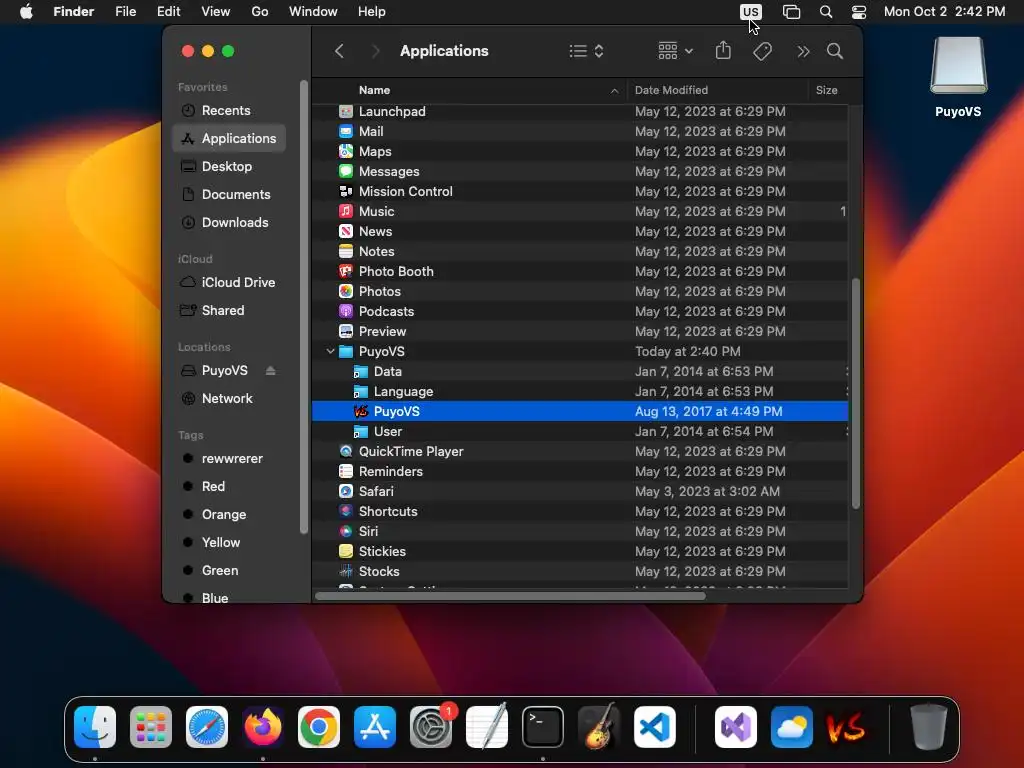Go back with the Finder back arrow
The width and height of the screenshot is (1024, 768).
coord(339,51)
